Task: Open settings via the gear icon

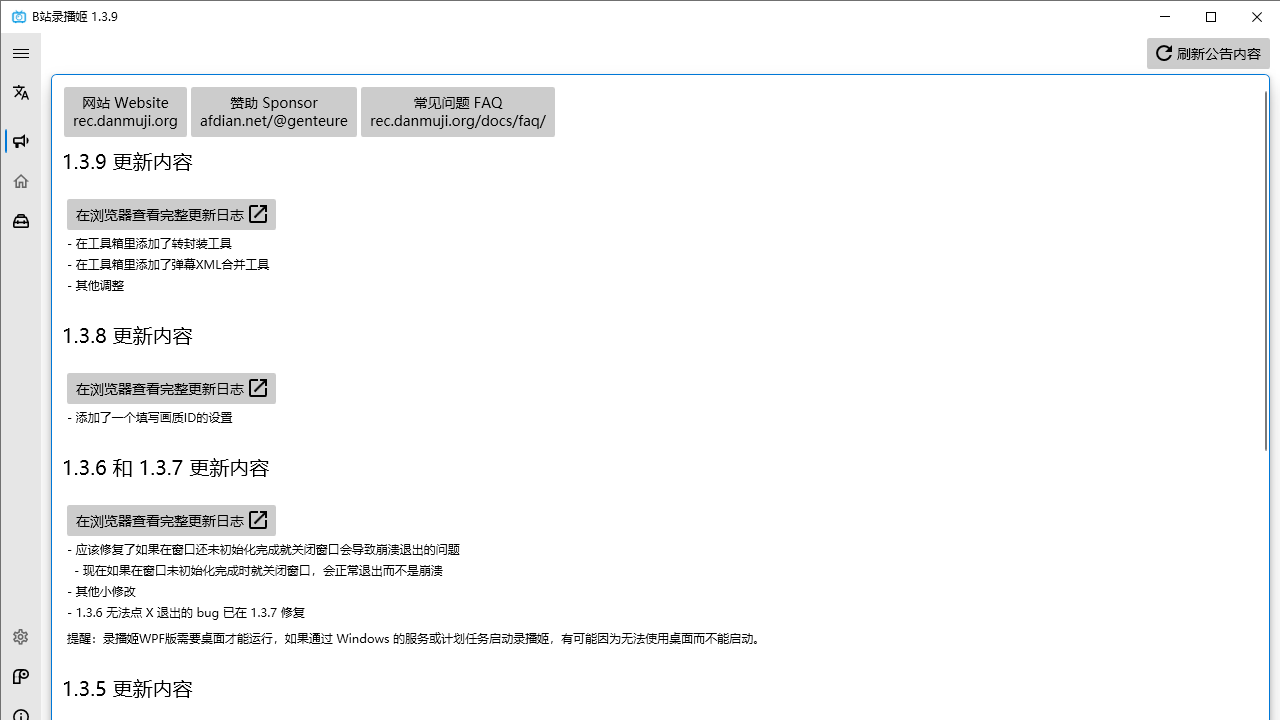Action: coord(20,637)
